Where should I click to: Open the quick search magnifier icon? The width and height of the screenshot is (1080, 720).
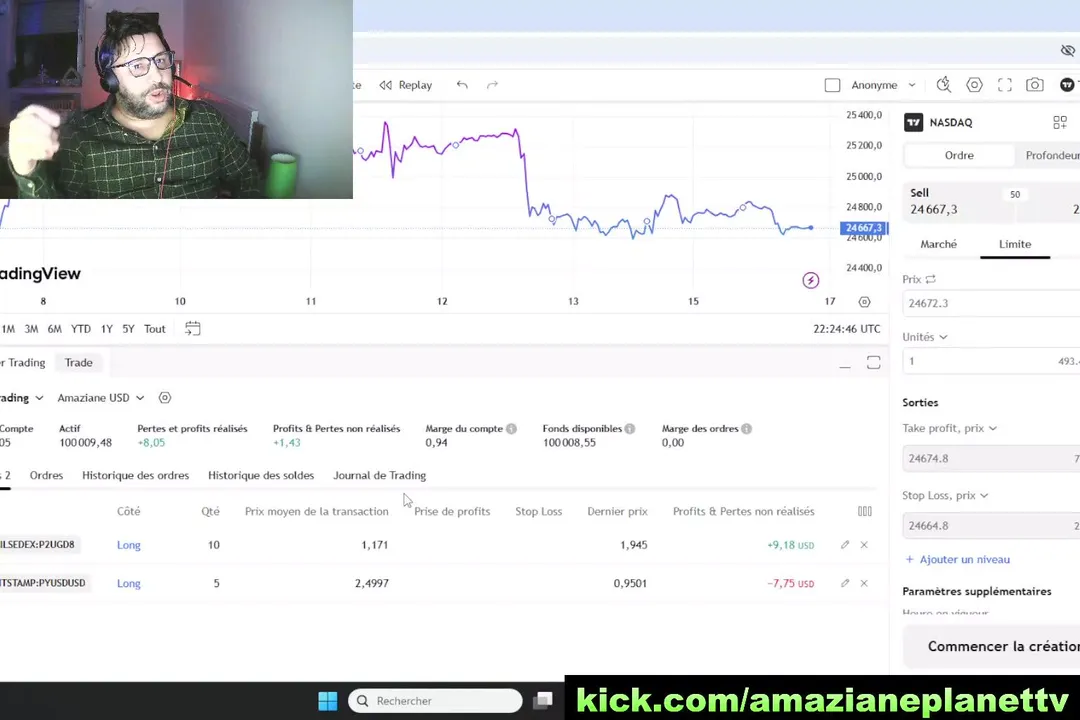pyautogui.click(x=944, y=85)
